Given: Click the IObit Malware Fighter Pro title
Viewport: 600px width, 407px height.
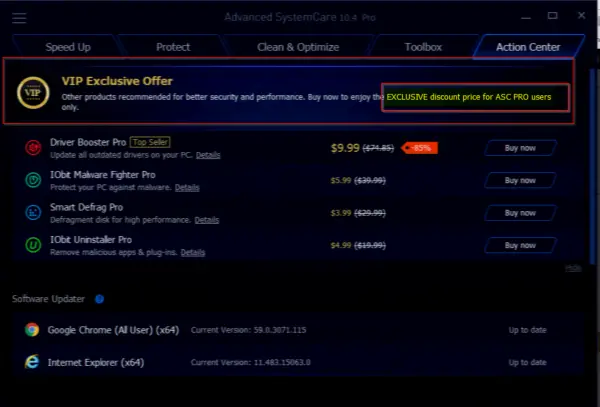Looking at the screenshot, I should point(103,175).
